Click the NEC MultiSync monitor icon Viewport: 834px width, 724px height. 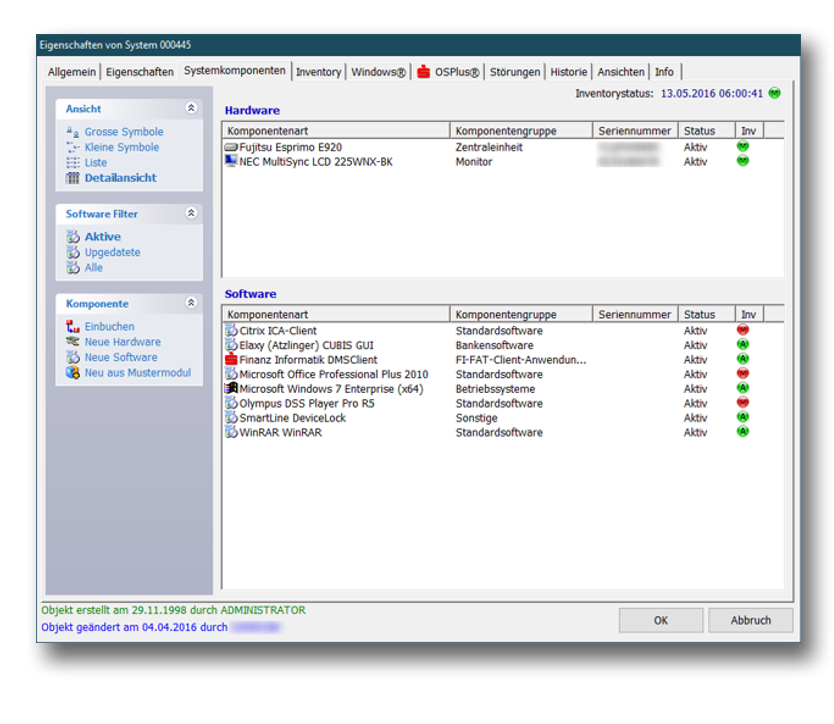(231, 161)
